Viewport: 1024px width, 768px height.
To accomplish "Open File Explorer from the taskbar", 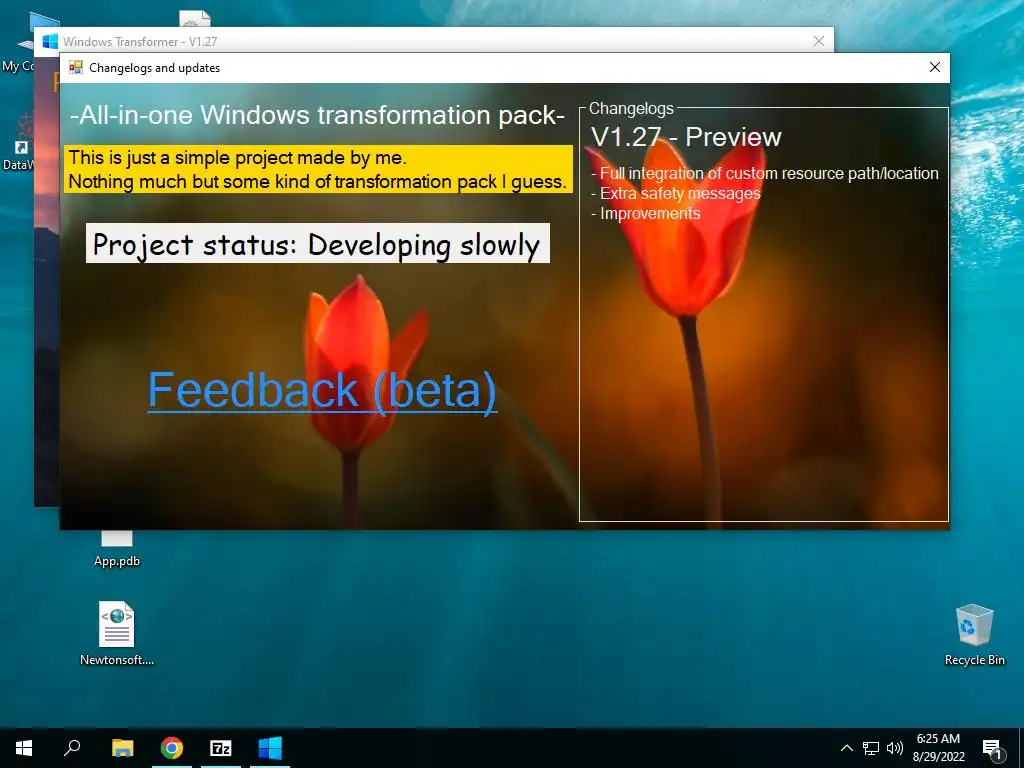I will click(x=122, y=748).
